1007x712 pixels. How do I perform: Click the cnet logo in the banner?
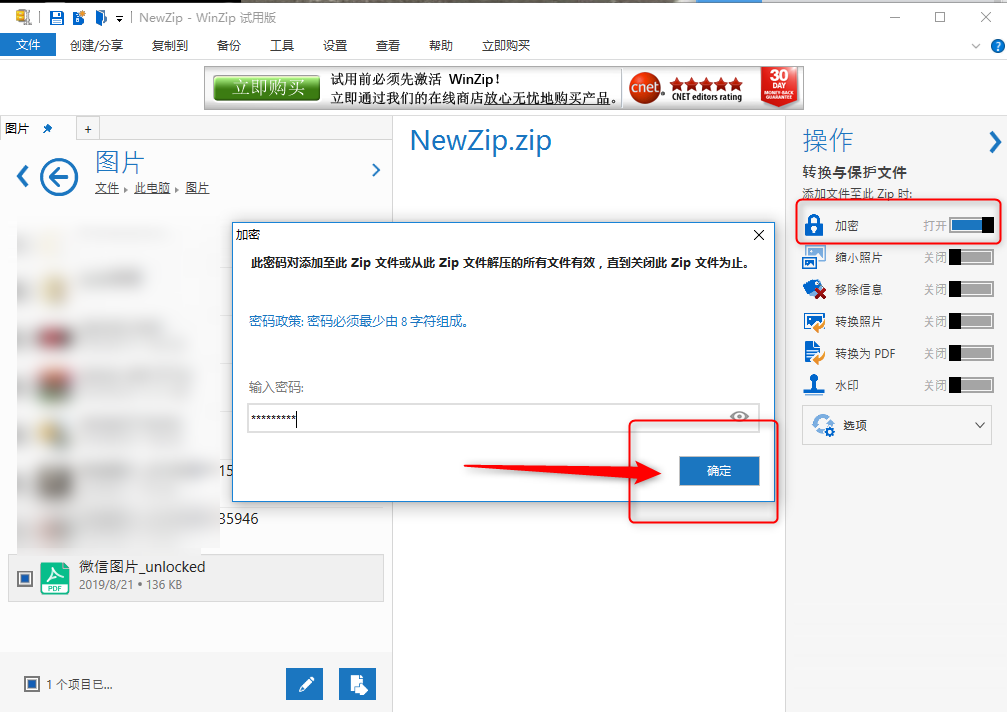[645, 88]
